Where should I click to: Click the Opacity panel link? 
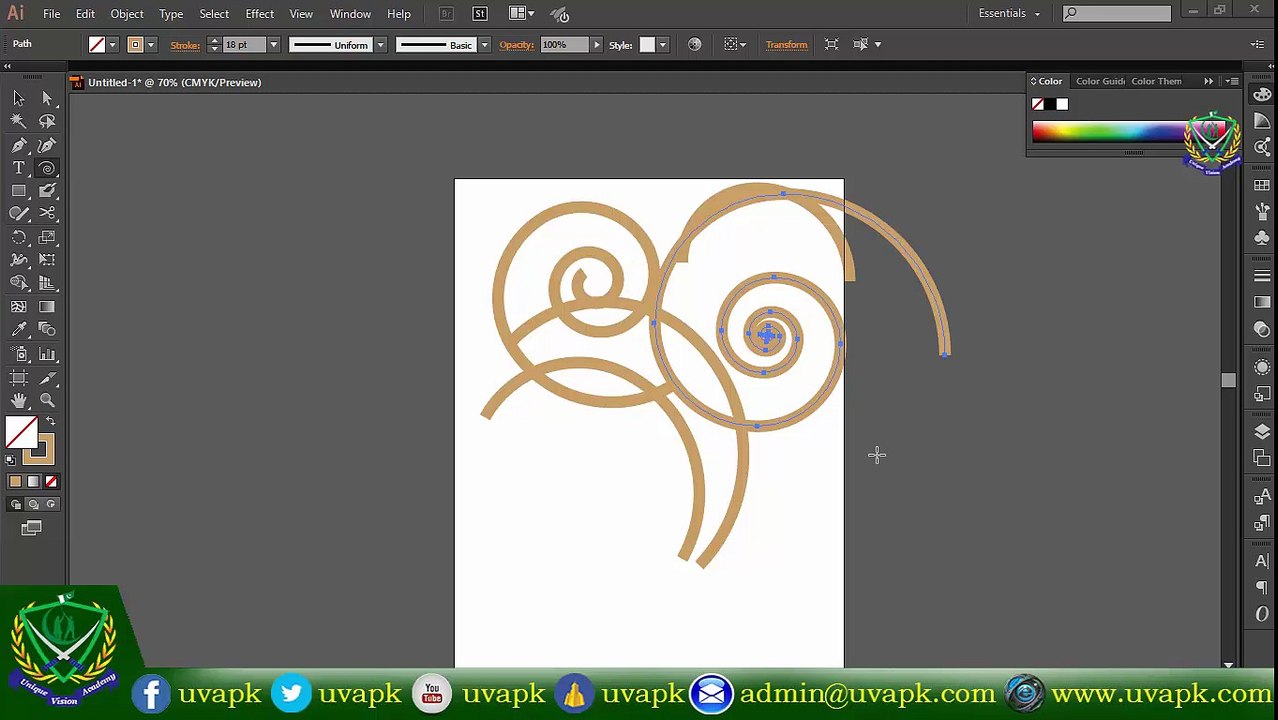[517, 45]
